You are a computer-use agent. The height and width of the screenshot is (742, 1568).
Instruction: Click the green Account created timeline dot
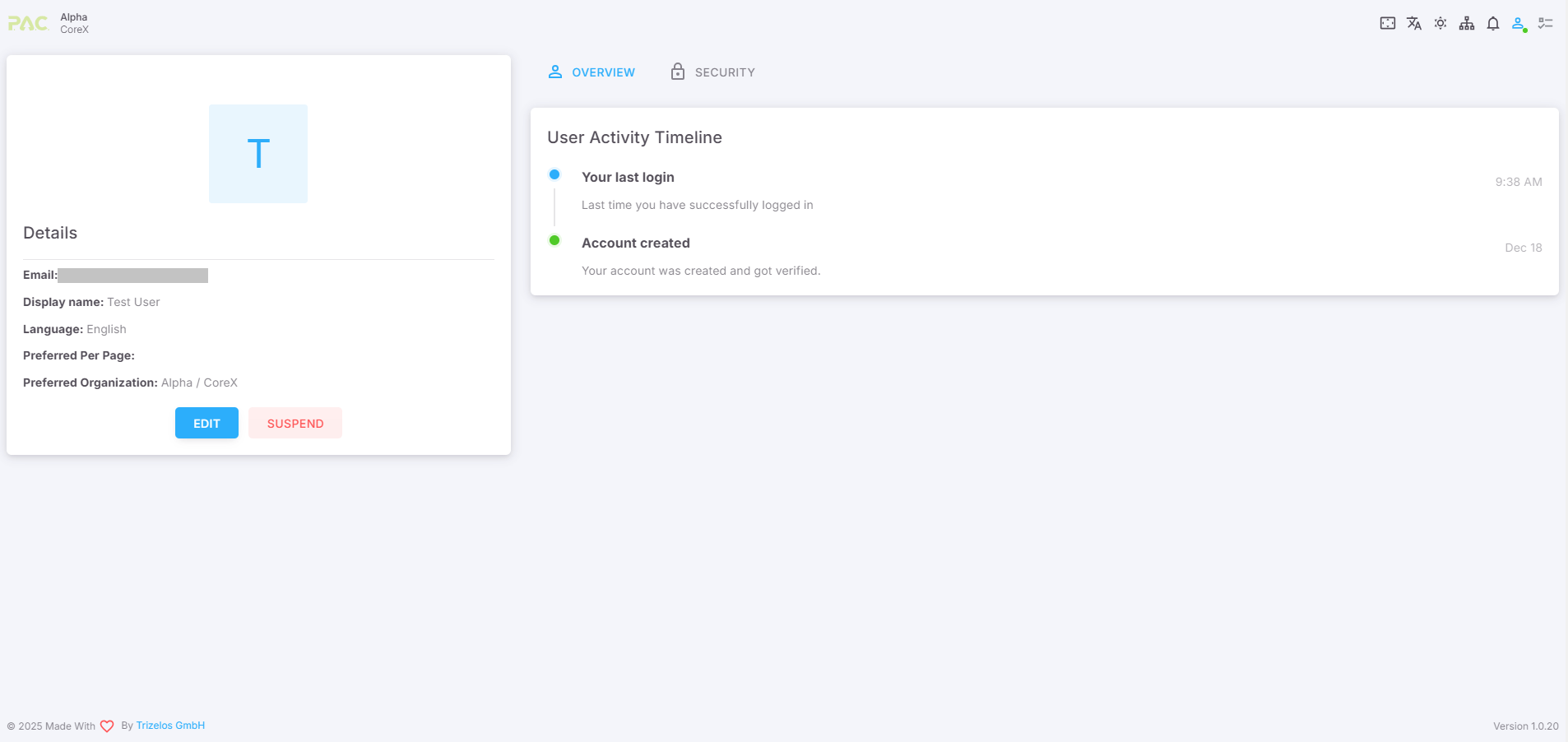point(554,240)
